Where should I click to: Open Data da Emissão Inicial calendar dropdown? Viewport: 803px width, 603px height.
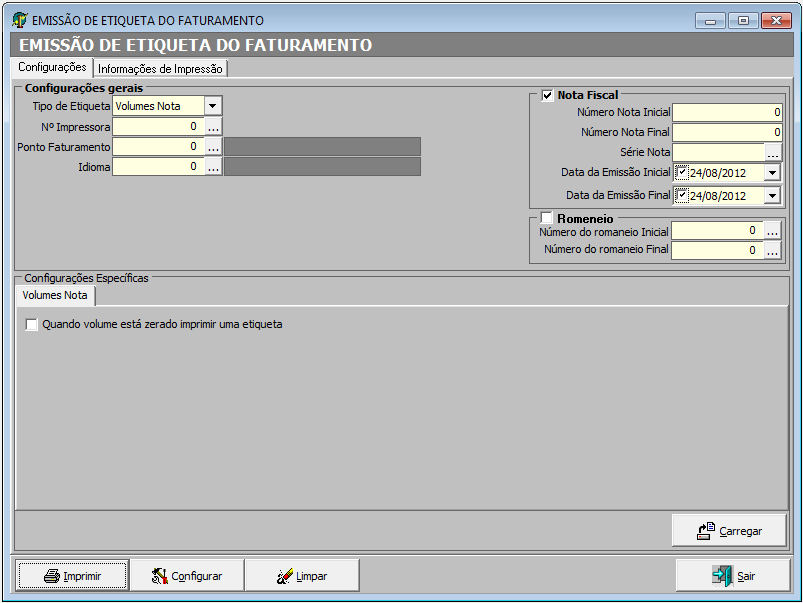click(x=771, y=172)
